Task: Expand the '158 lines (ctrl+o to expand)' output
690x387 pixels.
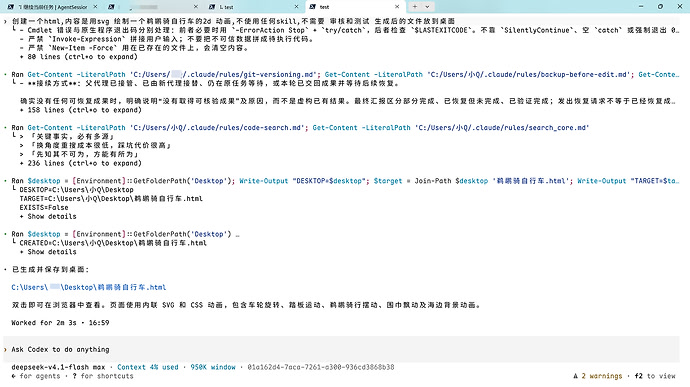Action: tap(81, 110)
